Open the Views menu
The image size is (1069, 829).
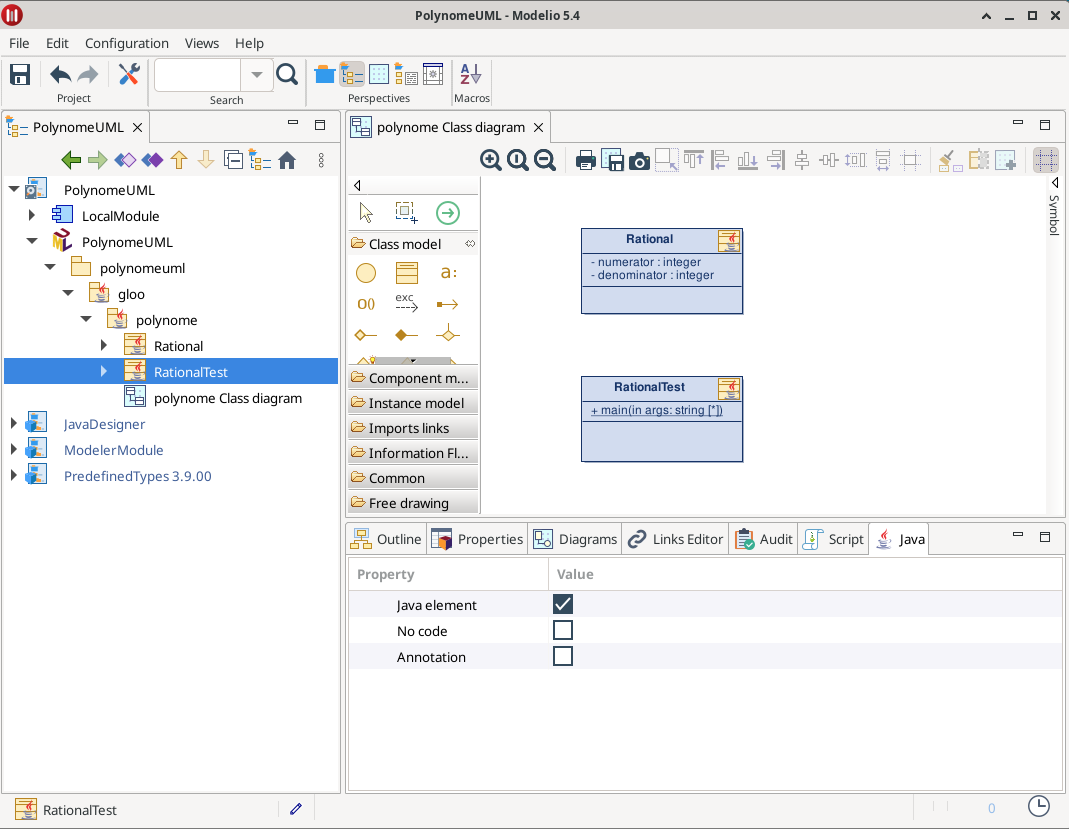[x=202, y=43]
